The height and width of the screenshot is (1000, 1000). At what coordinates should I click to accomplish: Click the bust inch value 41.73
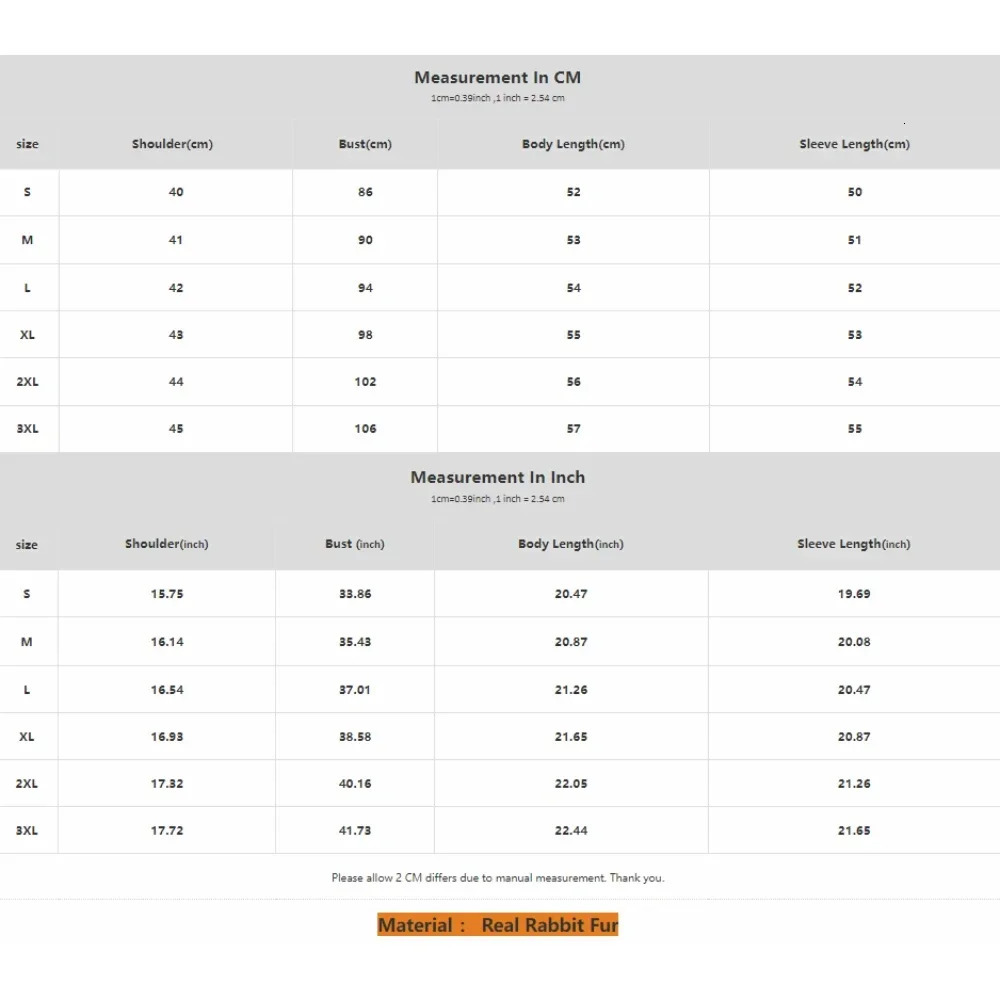[x=355, y=831]
